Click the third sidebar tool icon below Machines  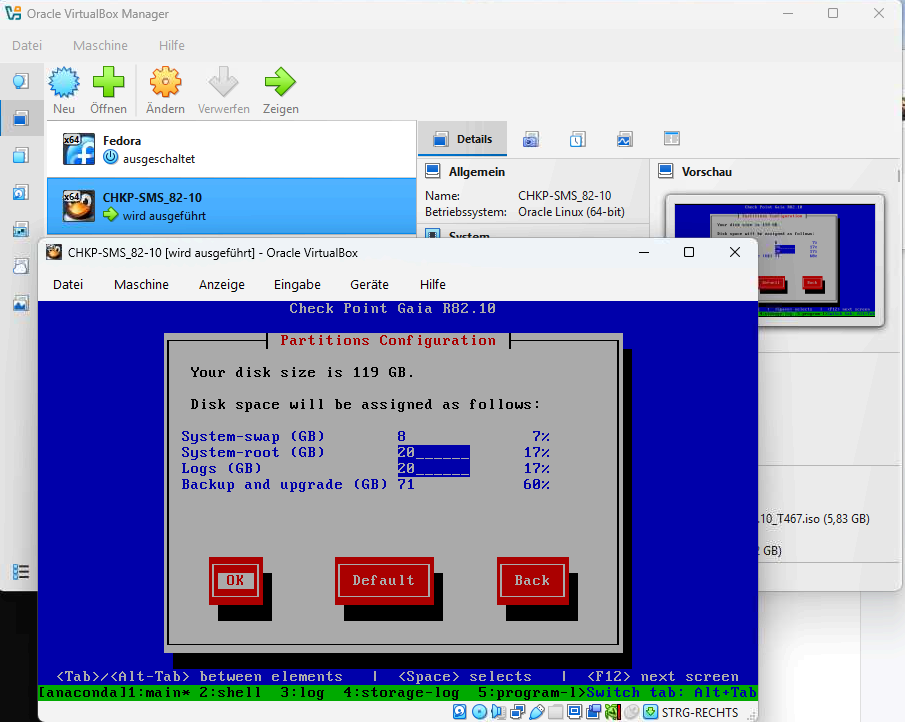(21, 155)
